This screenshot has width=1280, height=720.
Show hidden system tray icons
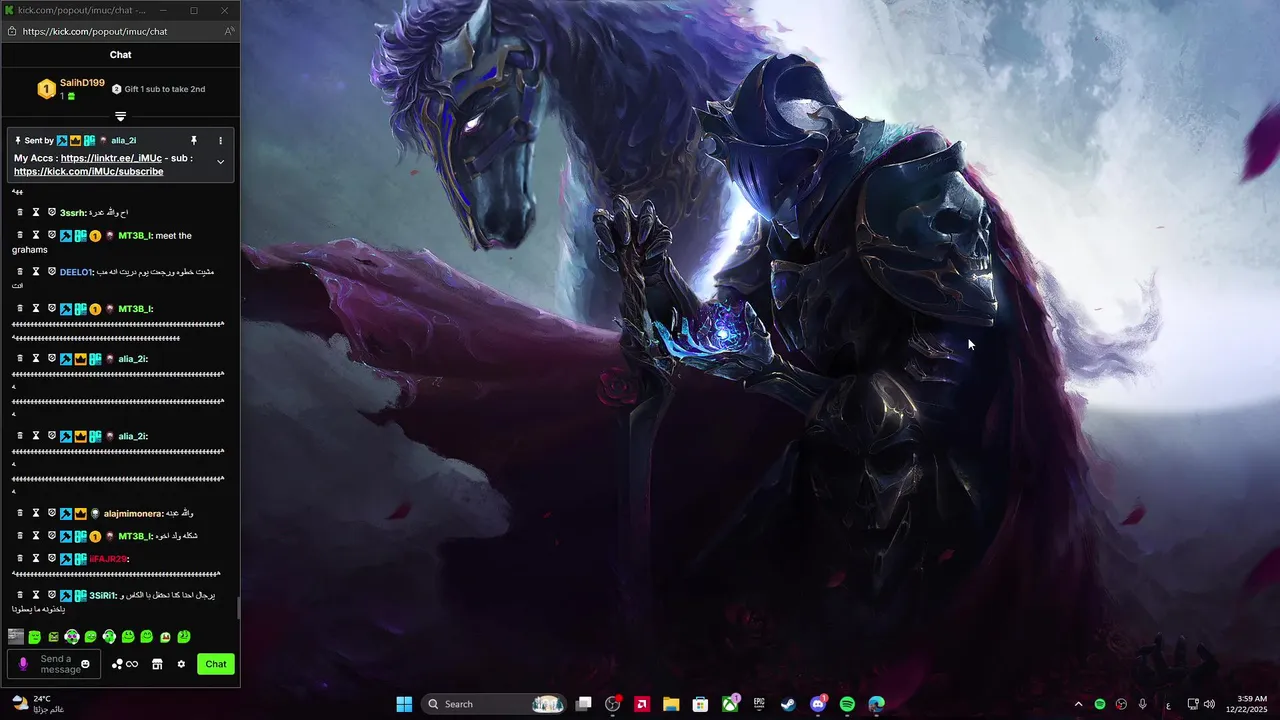1078,704
